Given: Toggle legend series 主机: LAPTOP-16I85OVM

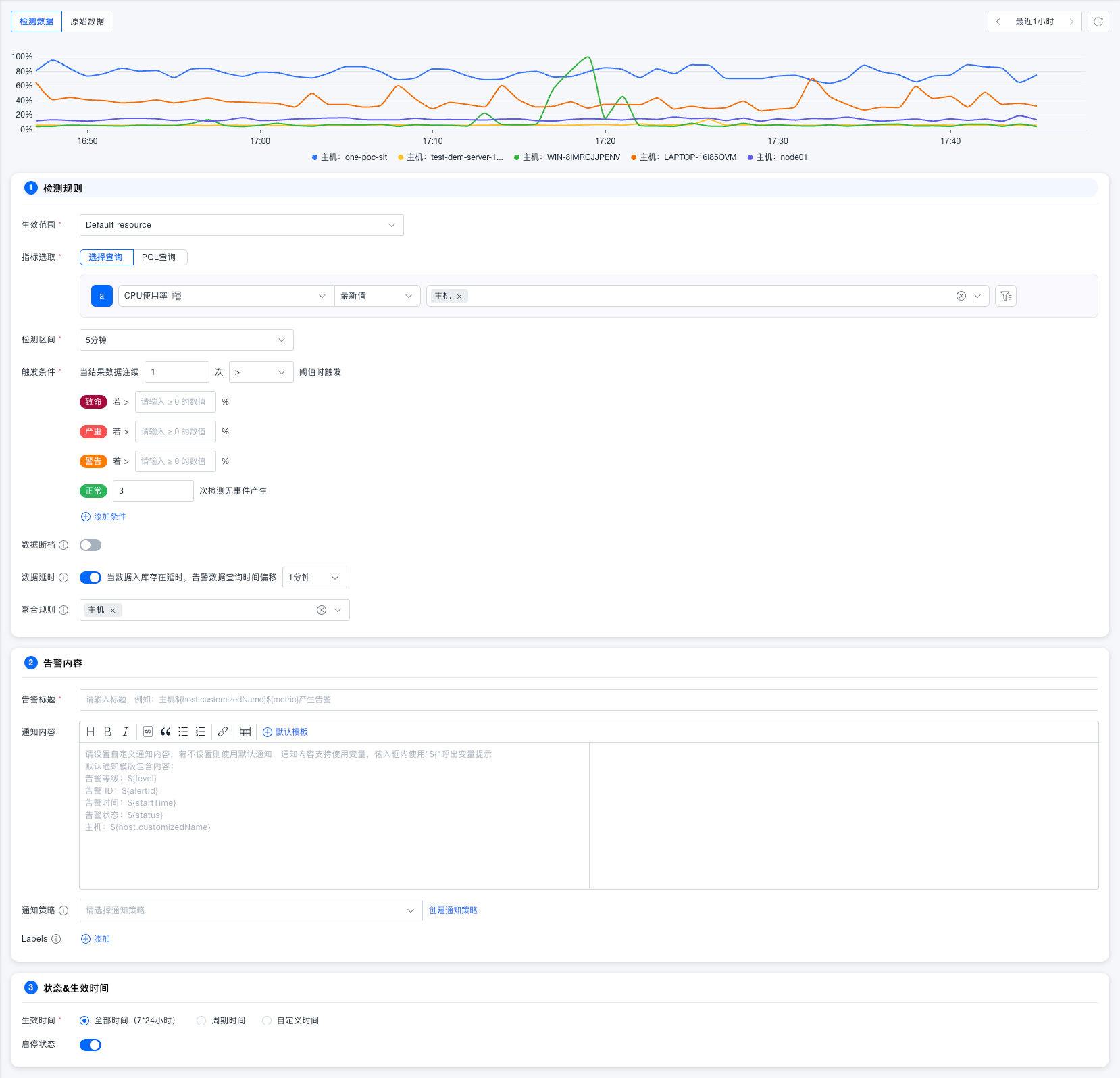Looking at the screenshot, I should point(684,157).
